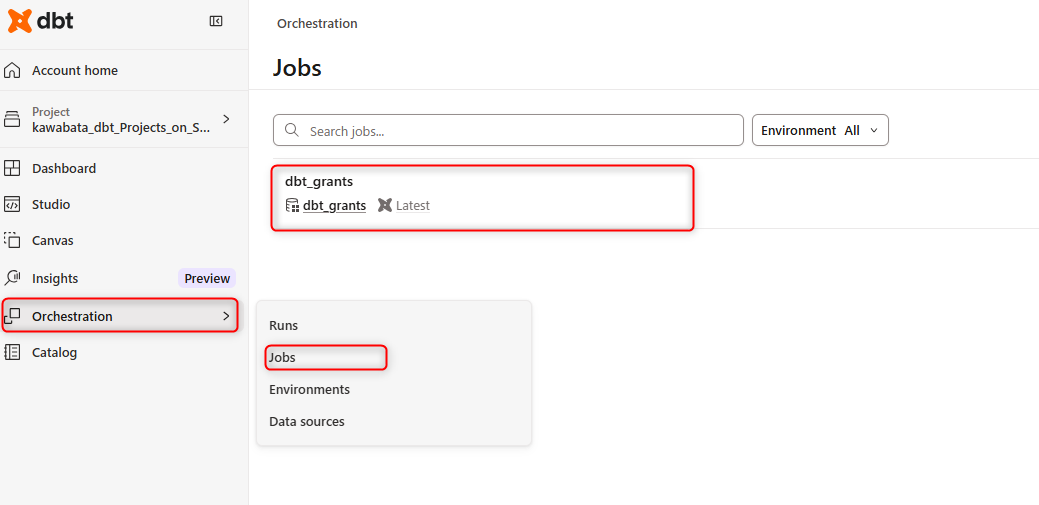Open the dbt_grants environment link
Screen dimensions: 1039x505
[x=334, y=205]
